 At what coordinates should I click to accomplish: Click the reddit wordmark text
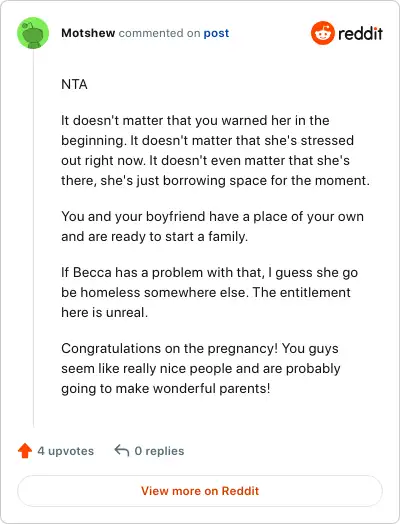coord(360,33)
